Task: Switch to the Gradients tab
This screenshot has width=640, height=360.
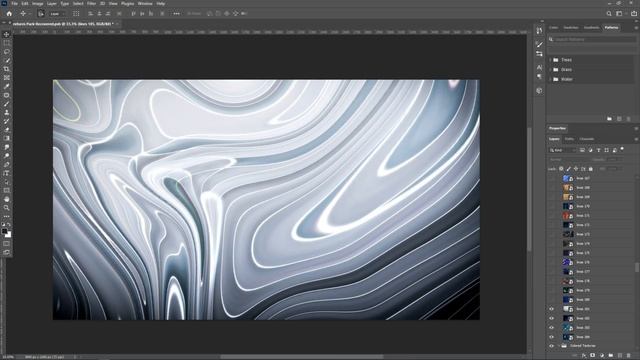Action: coord(591,28)
